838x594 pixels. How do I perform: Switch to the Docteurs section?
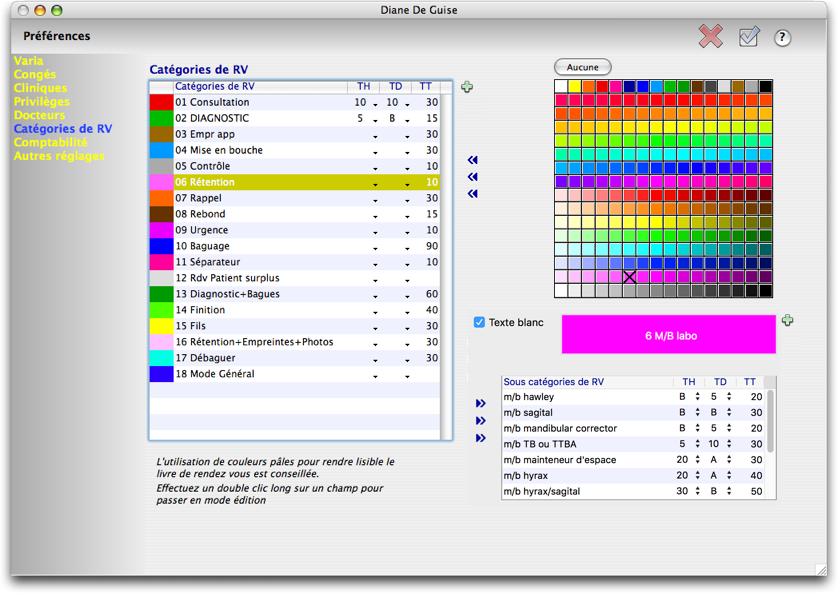point(40,115)
